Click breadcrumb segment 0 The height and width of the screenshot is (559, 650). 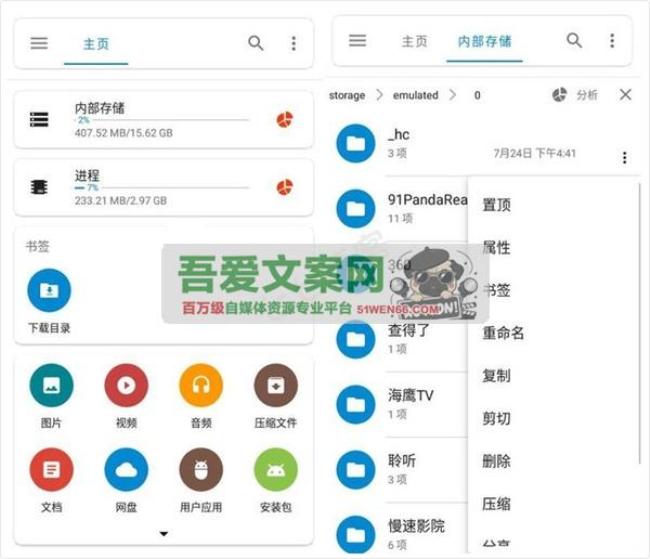[x=477, y=95]
